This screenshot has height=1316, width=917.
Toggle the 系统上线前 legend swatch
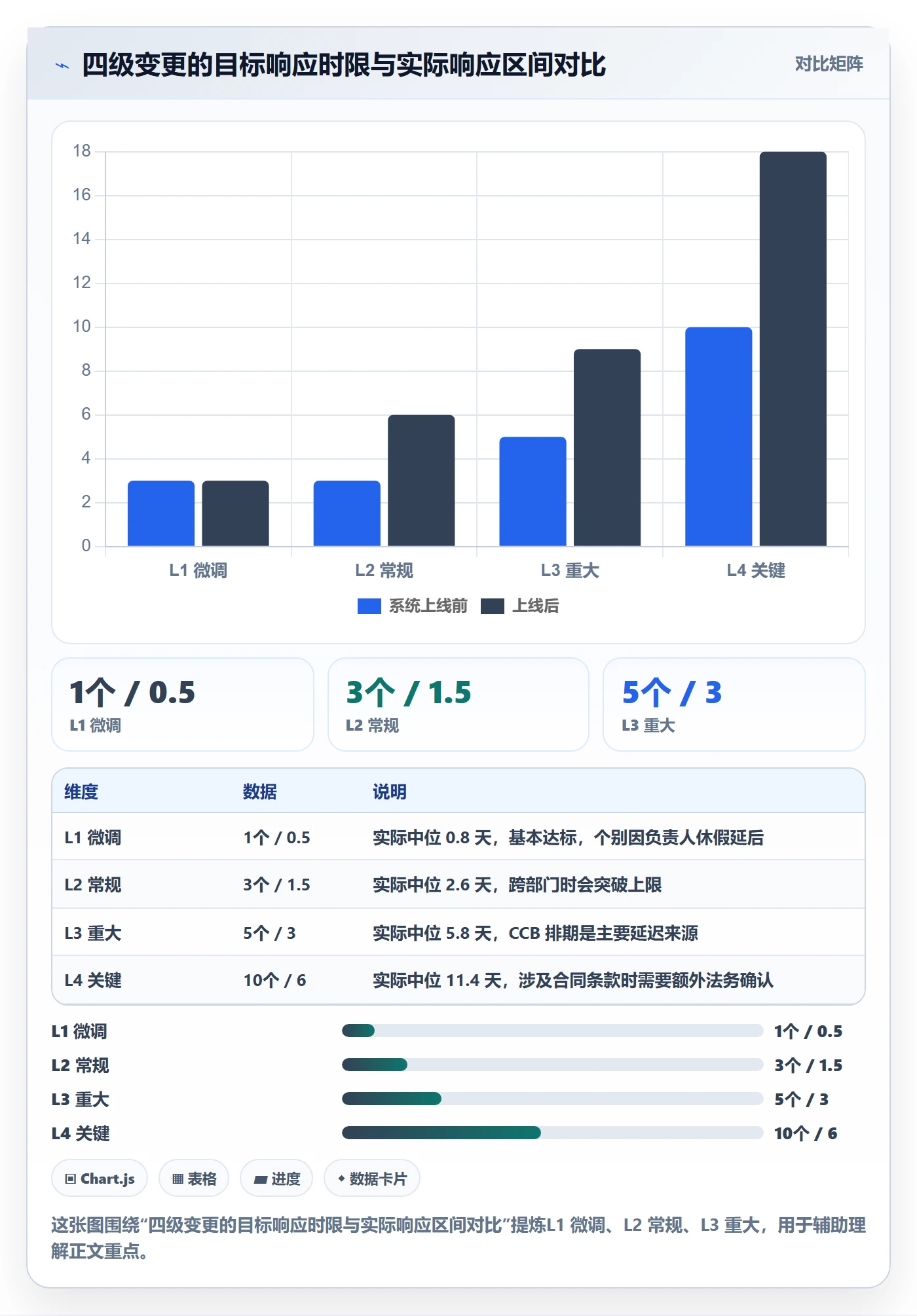click(x=369, y=606)
